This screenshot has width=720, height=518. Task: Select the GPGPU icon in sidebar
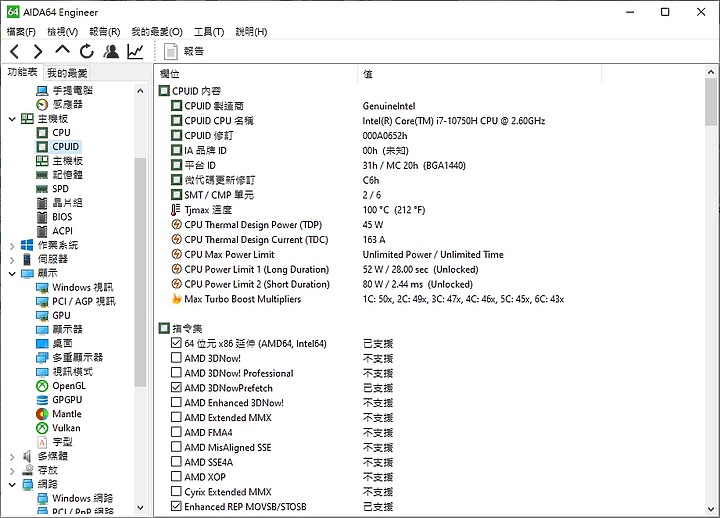pos(42,400)
